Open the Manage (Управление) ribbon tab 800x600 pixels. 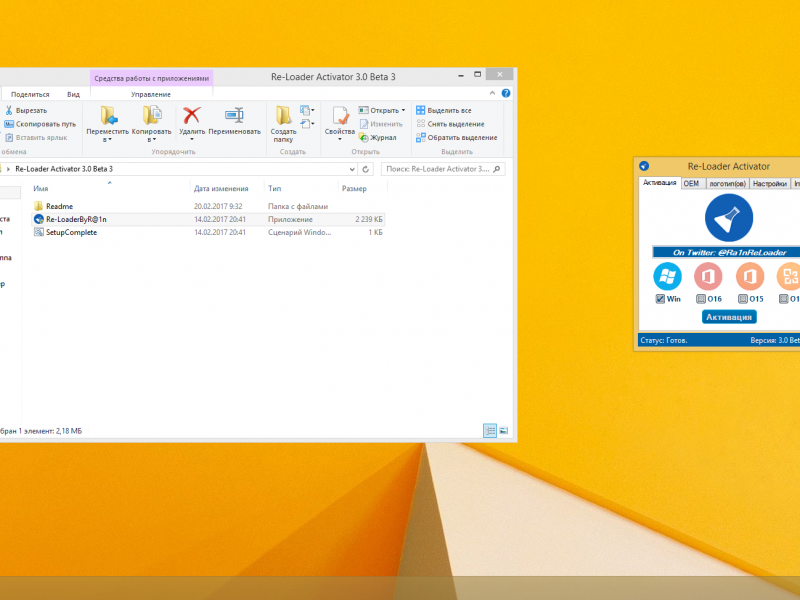(151, 94)
